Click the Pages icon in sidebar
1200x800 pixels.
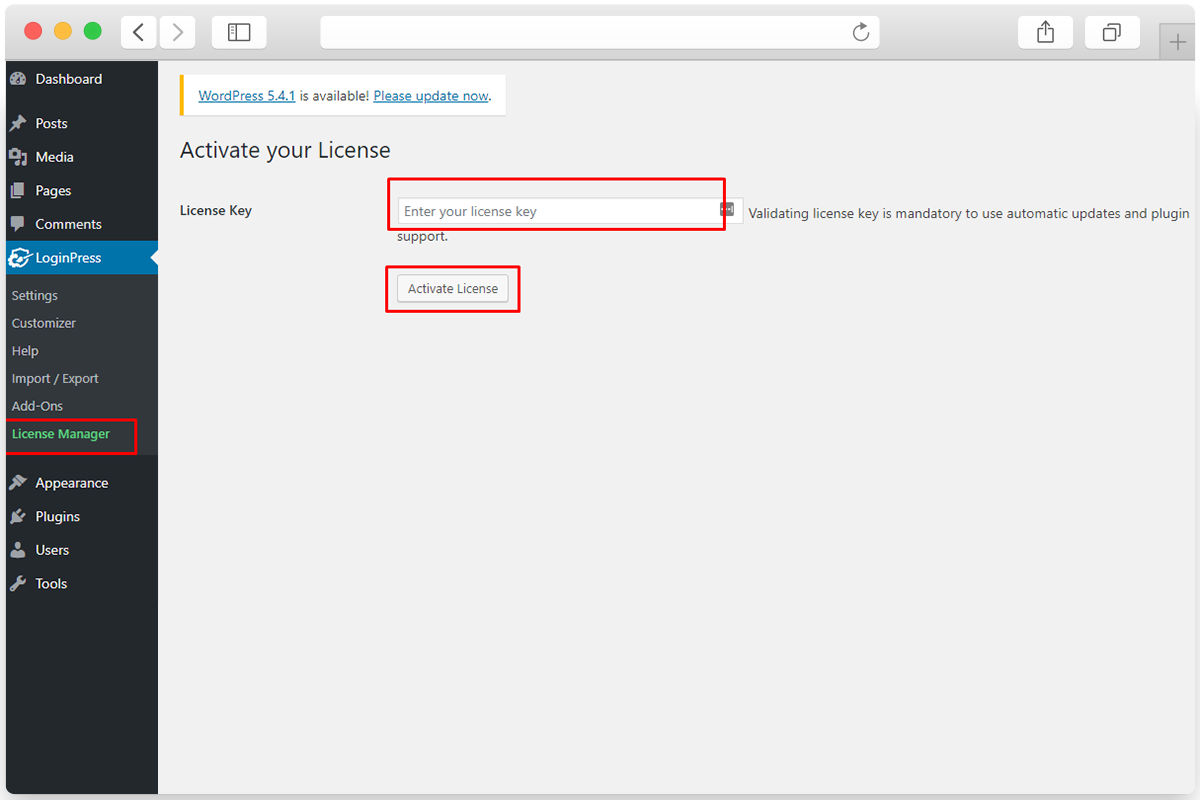[x=17, y=191]
